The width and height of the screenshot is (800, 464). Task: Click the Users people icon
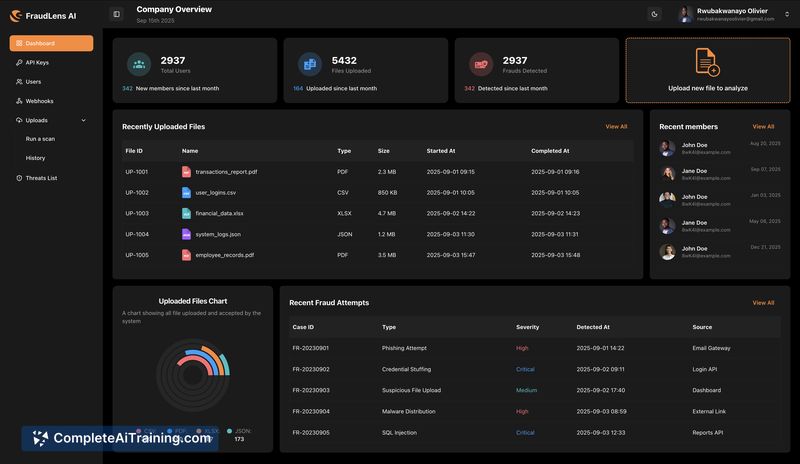pyautogui.click(x=19, y=82)
